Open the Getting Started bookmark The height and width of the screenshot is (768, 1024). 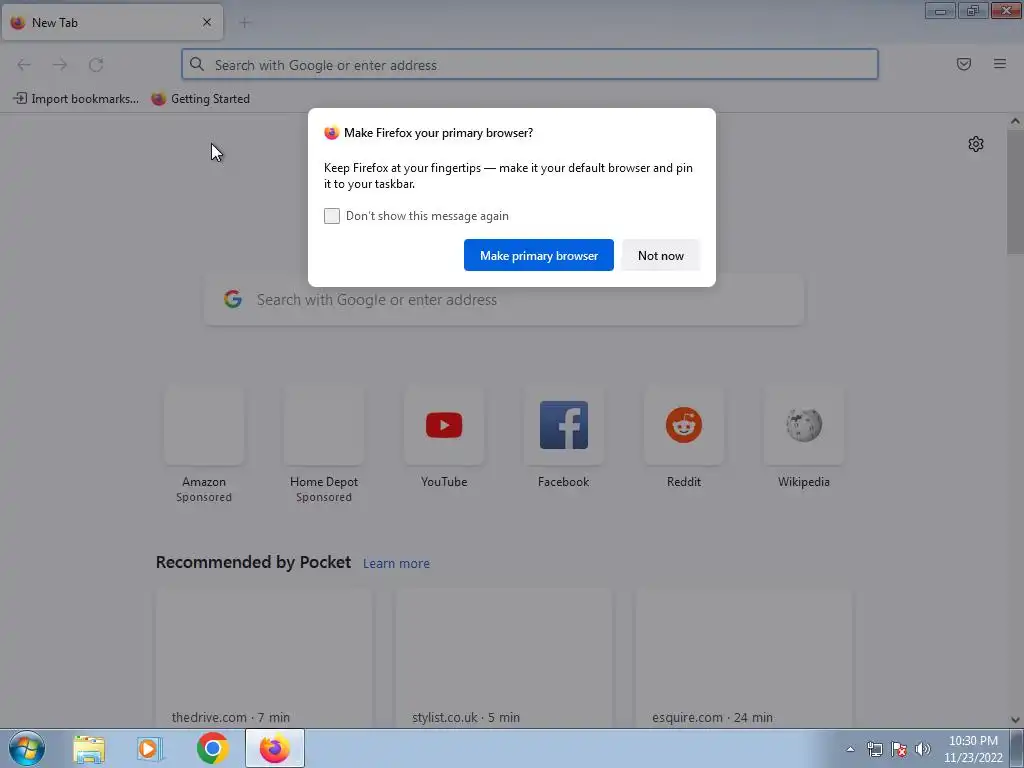200,99
